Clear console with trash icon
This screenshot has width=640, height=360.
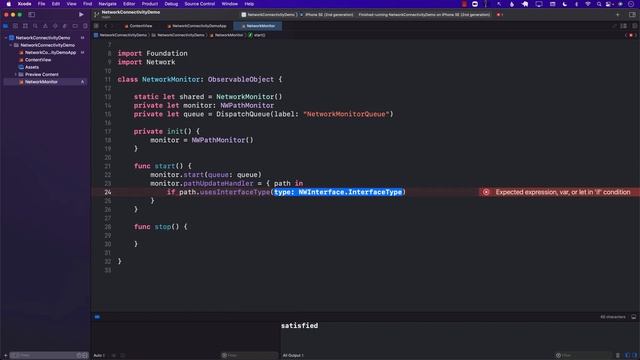(618, 355)
